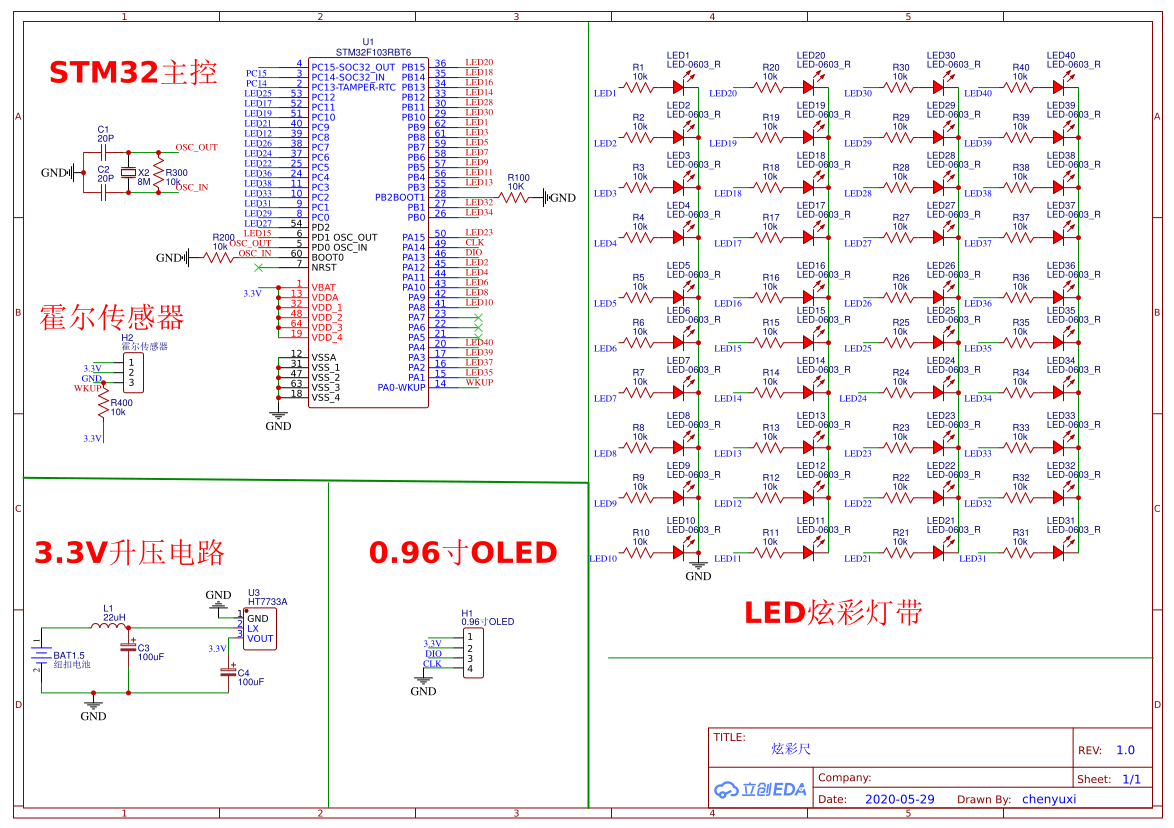Select the Hall sensor connector H2
The width and height of the screenshot is (1174, 828).
(x=136, y=373)
